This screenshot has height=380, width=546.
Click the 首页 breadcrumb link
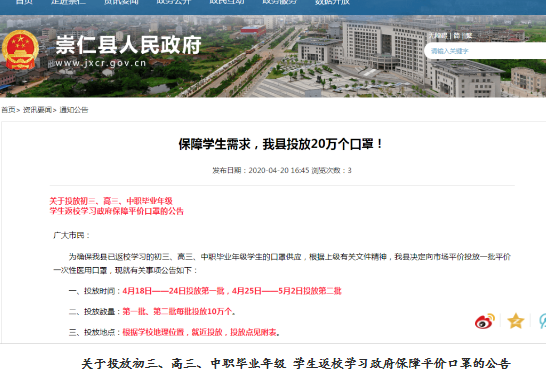tap(8, 110)
